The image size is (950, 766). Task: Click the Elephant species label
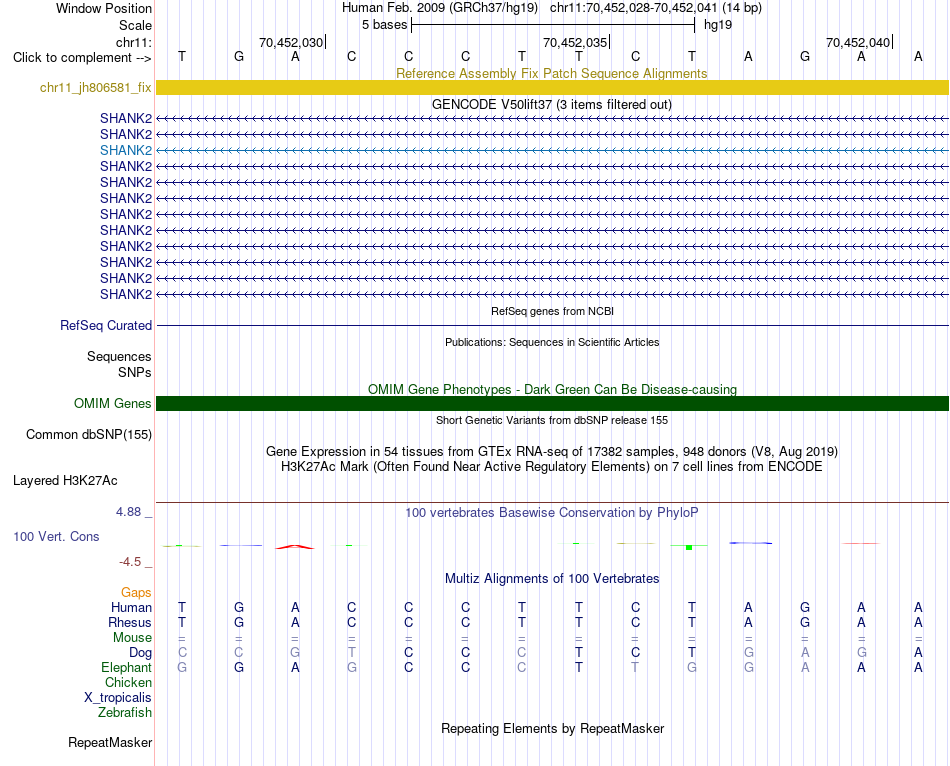pyautogui.click(x=127, y=667)
